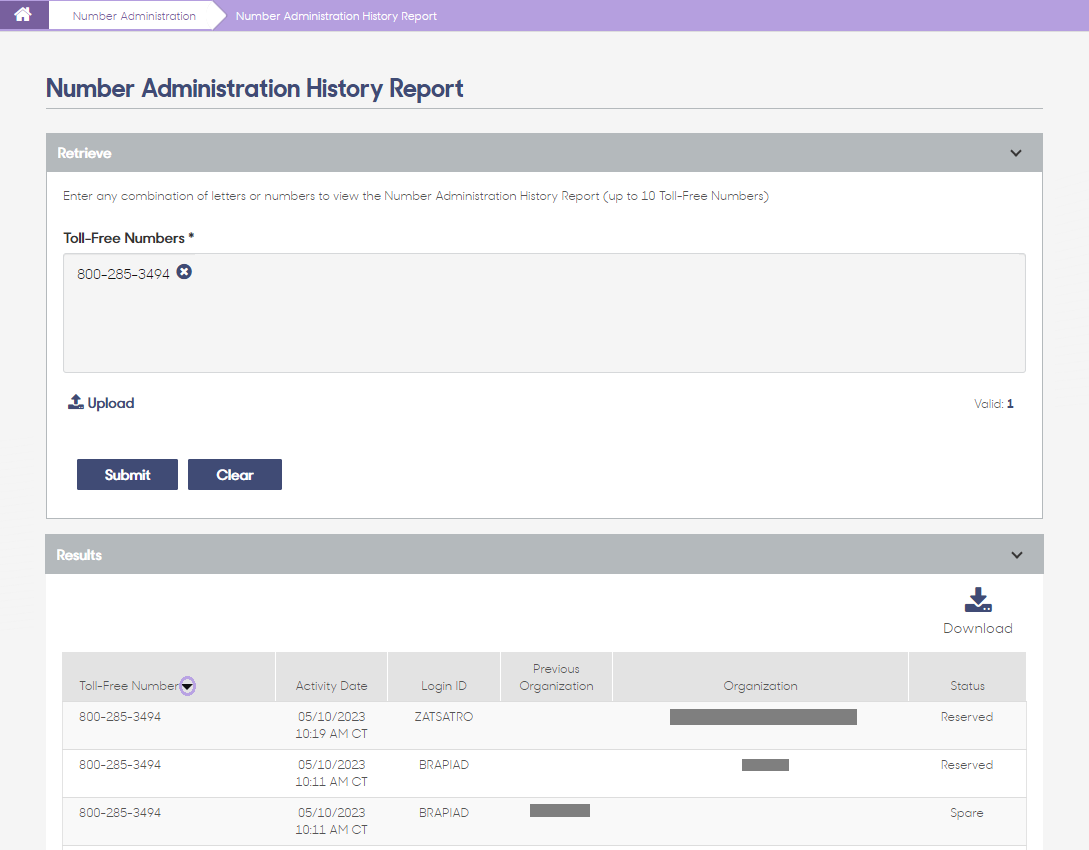The height and width of the screenshot is (850, 1089).
Task: Clear the entered toll-free numbers
Action: pos(235,474)
